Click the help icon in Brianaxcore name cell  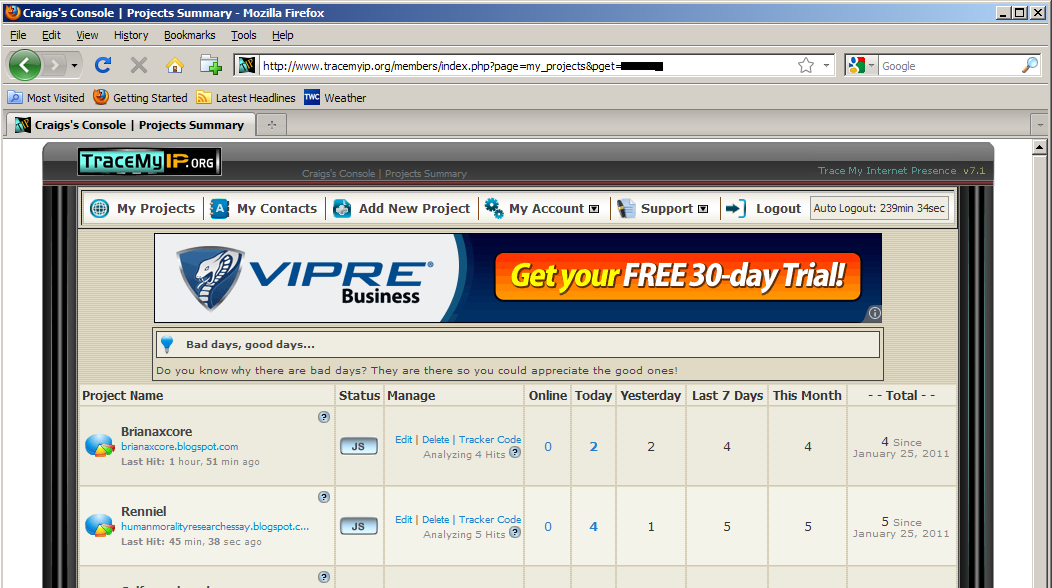324,417
